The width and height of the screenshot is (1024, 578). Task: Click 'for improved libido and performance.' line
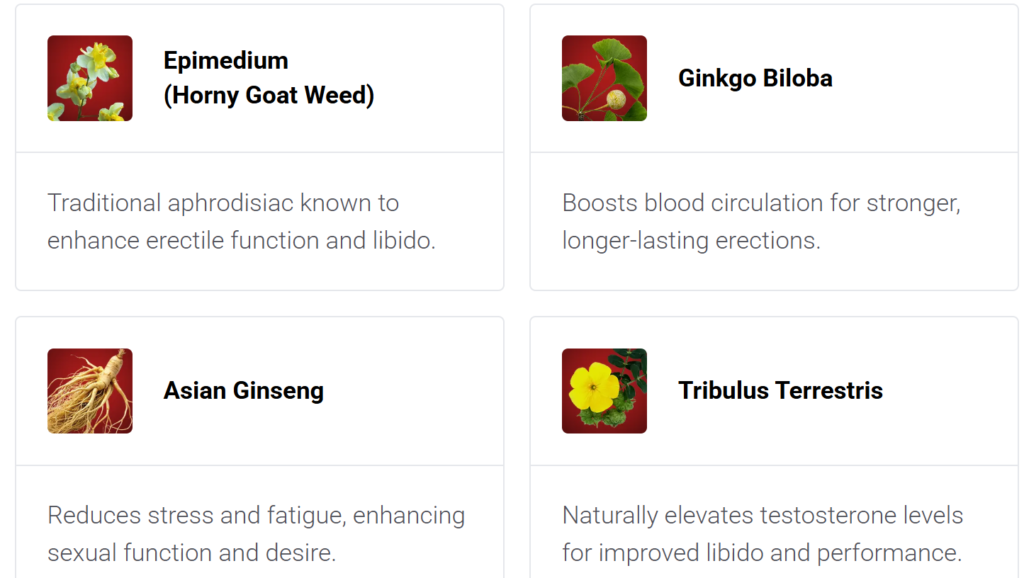[x=762, y=553]
